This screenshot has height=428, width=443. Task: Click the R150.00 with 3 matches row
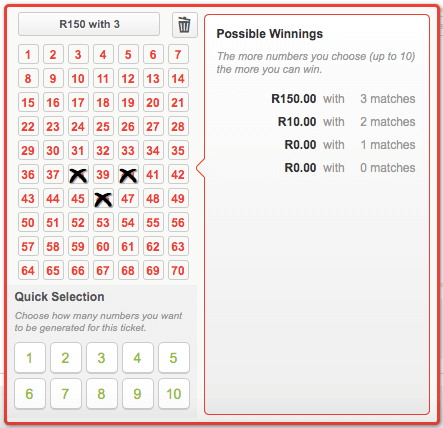tap(343, 99)
